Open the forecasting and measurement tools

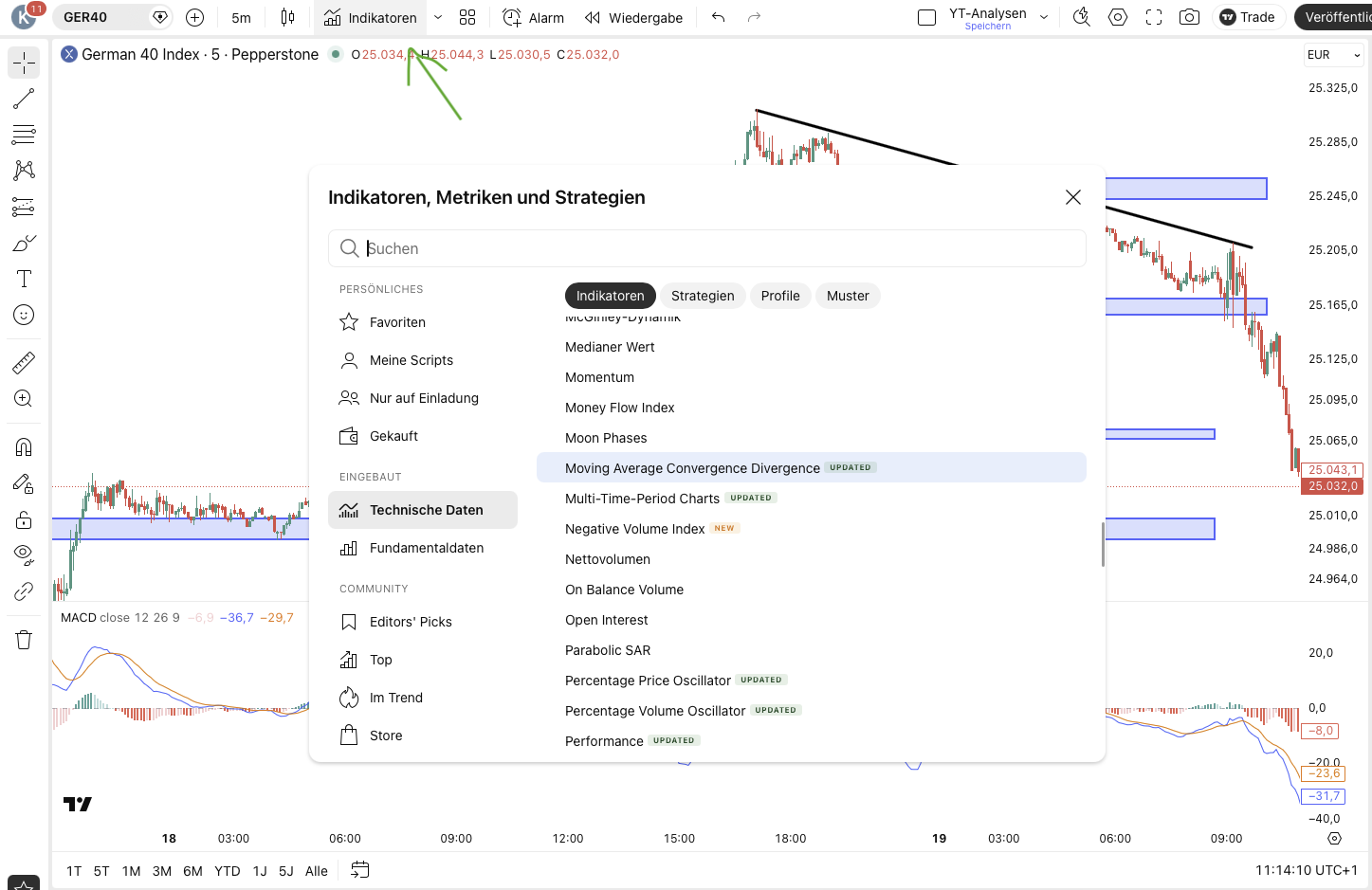24,207
